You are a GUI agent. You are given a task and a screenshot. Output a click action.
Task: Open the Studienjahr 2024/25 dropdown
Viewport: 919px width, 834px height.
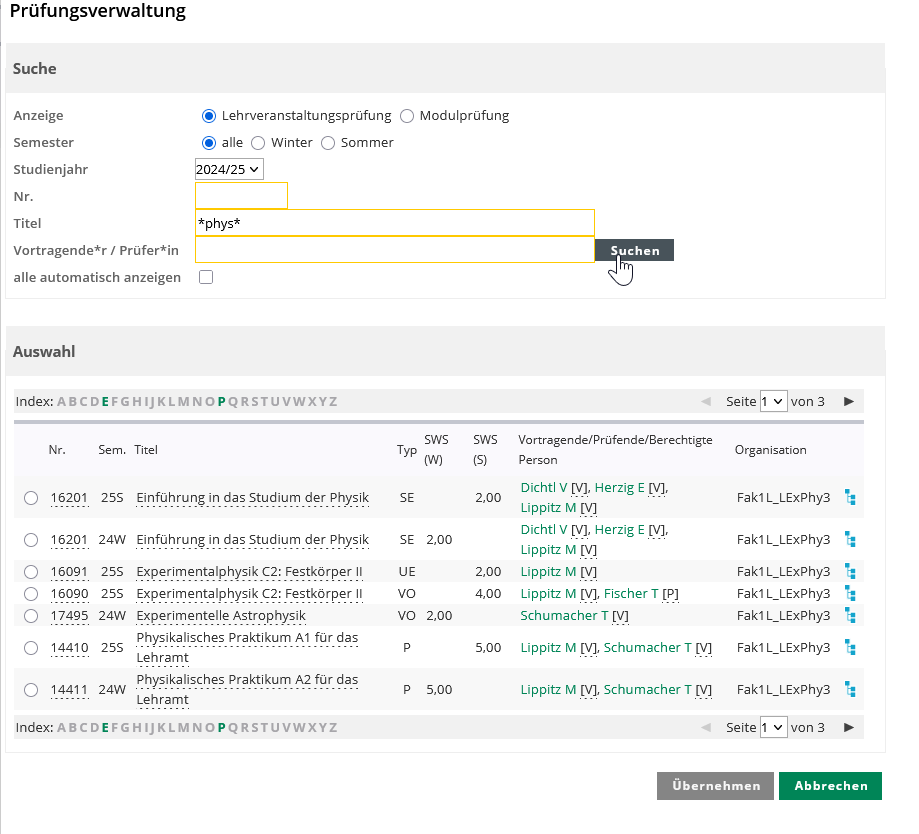(x=229, y=170)
